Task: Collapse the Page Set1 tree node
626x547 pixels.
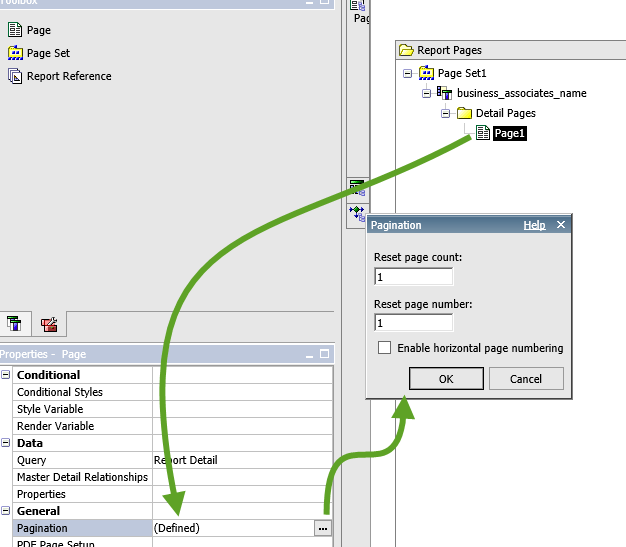Action: point(407,73)
